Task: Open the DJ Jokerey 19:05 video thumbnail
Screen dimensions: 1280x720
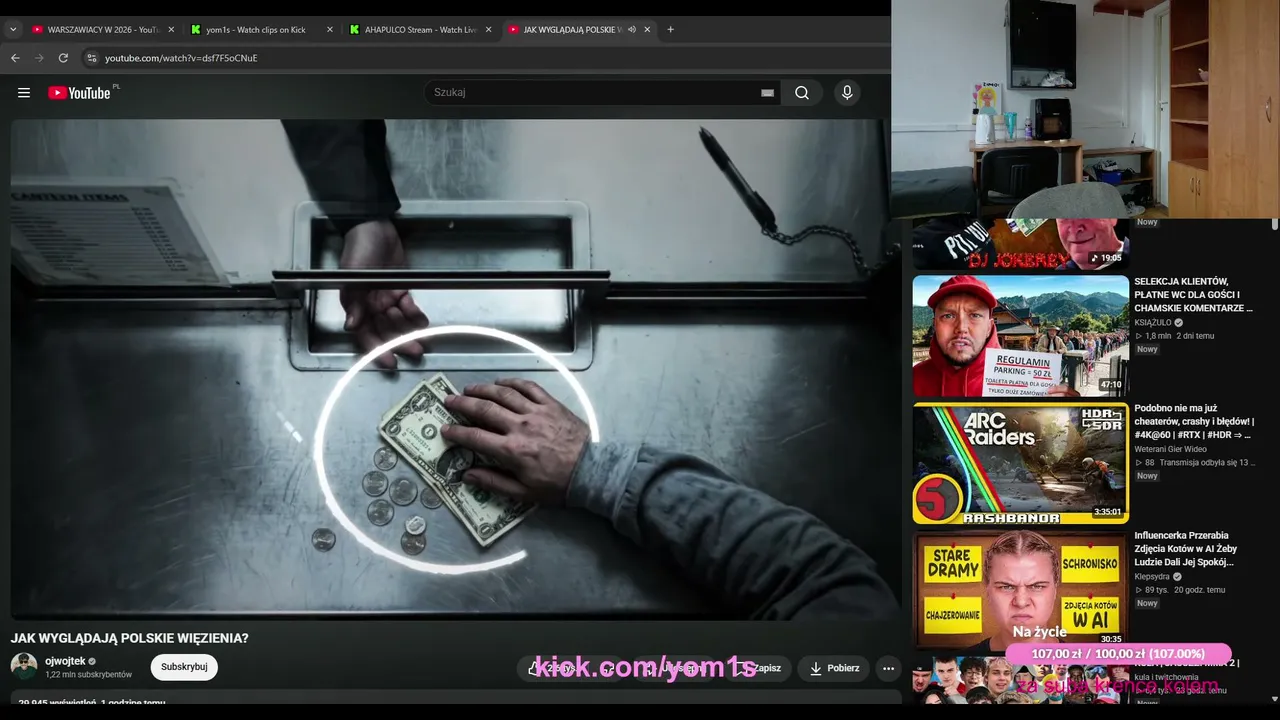Action: pos(1020,244)
